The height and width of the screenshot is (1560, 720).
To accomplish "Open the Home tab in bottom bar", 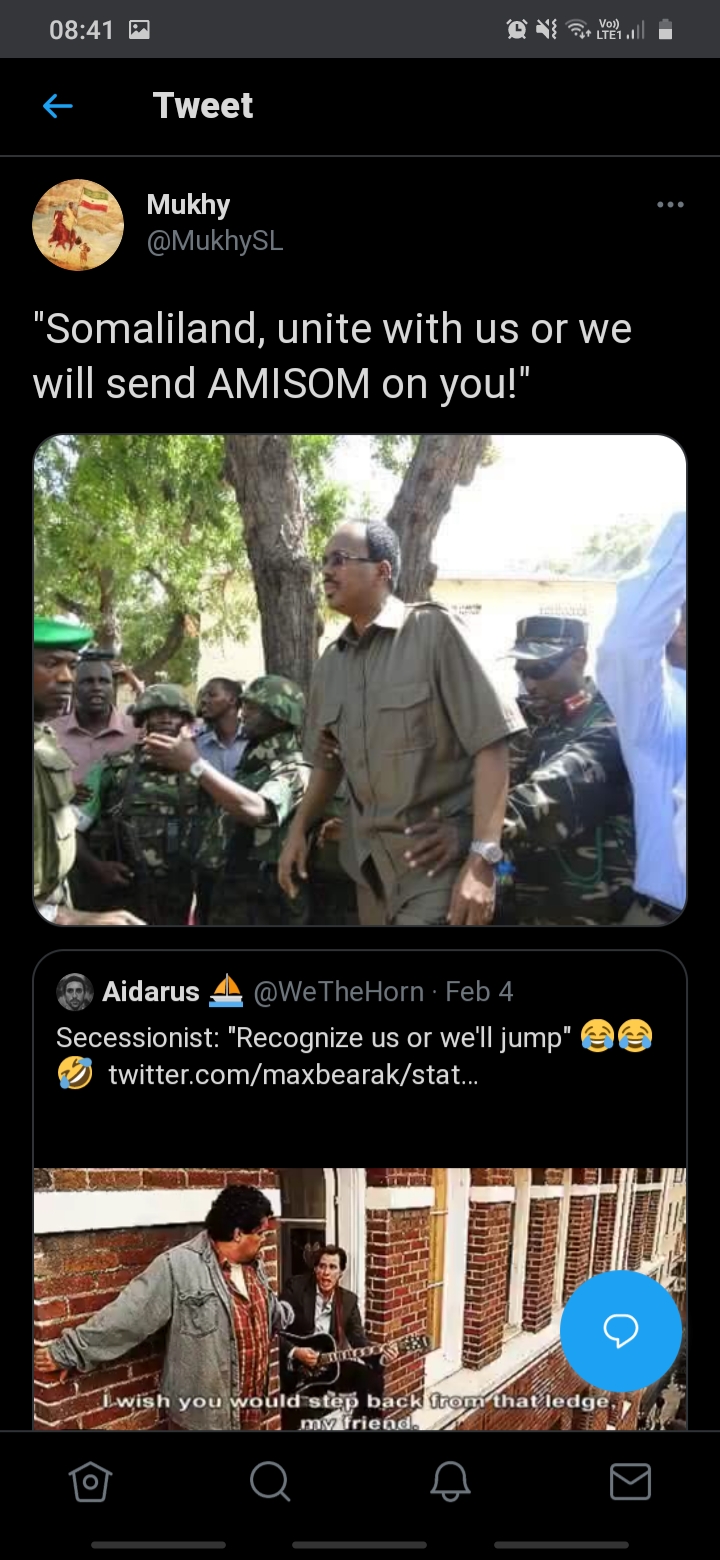I will coord(90,1482).
